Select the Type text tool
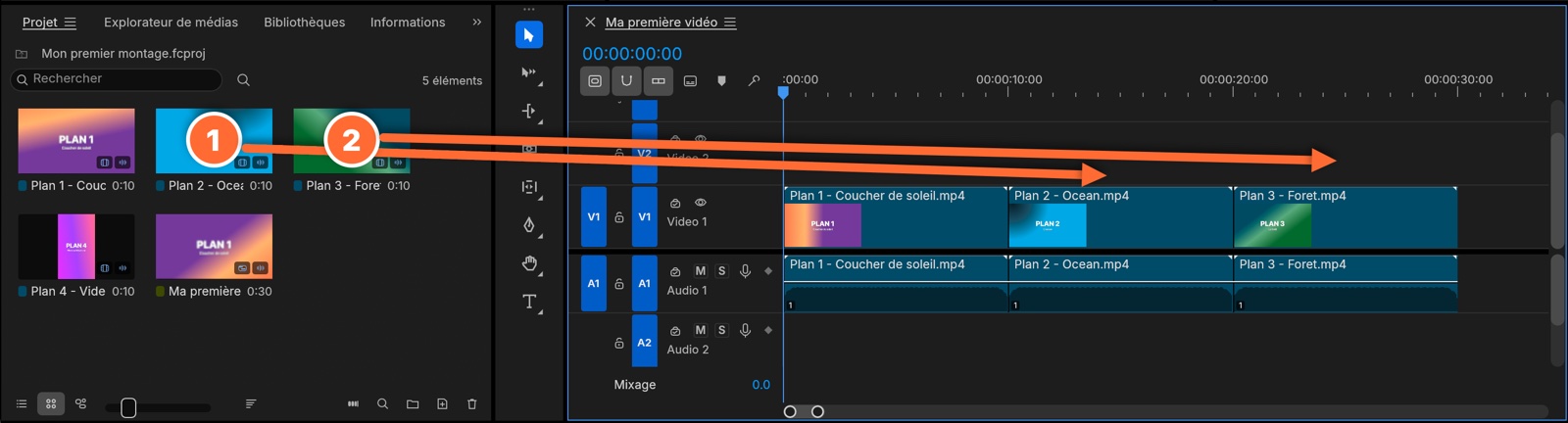1568x423 pixels. pos(529,302)
